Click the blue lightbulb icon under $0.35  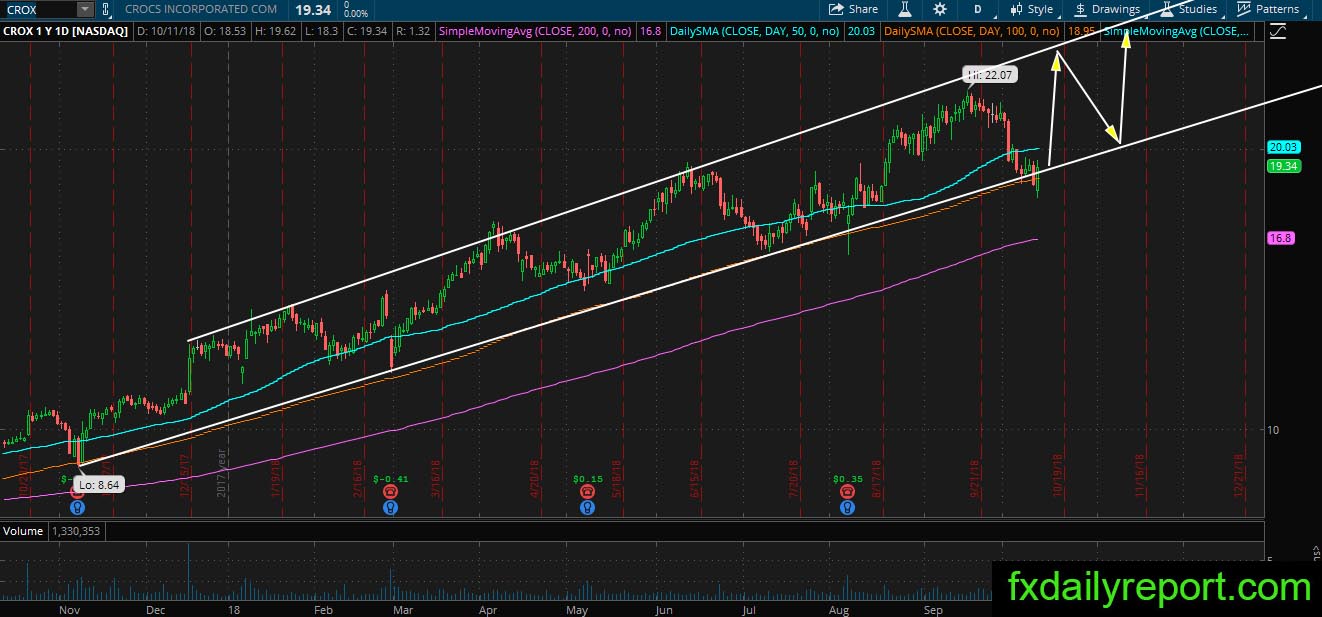(847, 508)
